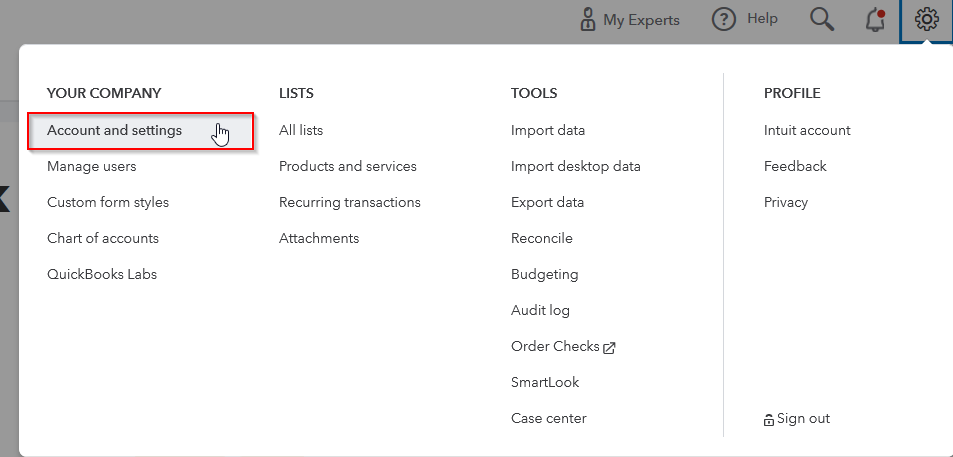953x457 pixels.
Task: Open the Audit log
Action: (x=540, y=311)
